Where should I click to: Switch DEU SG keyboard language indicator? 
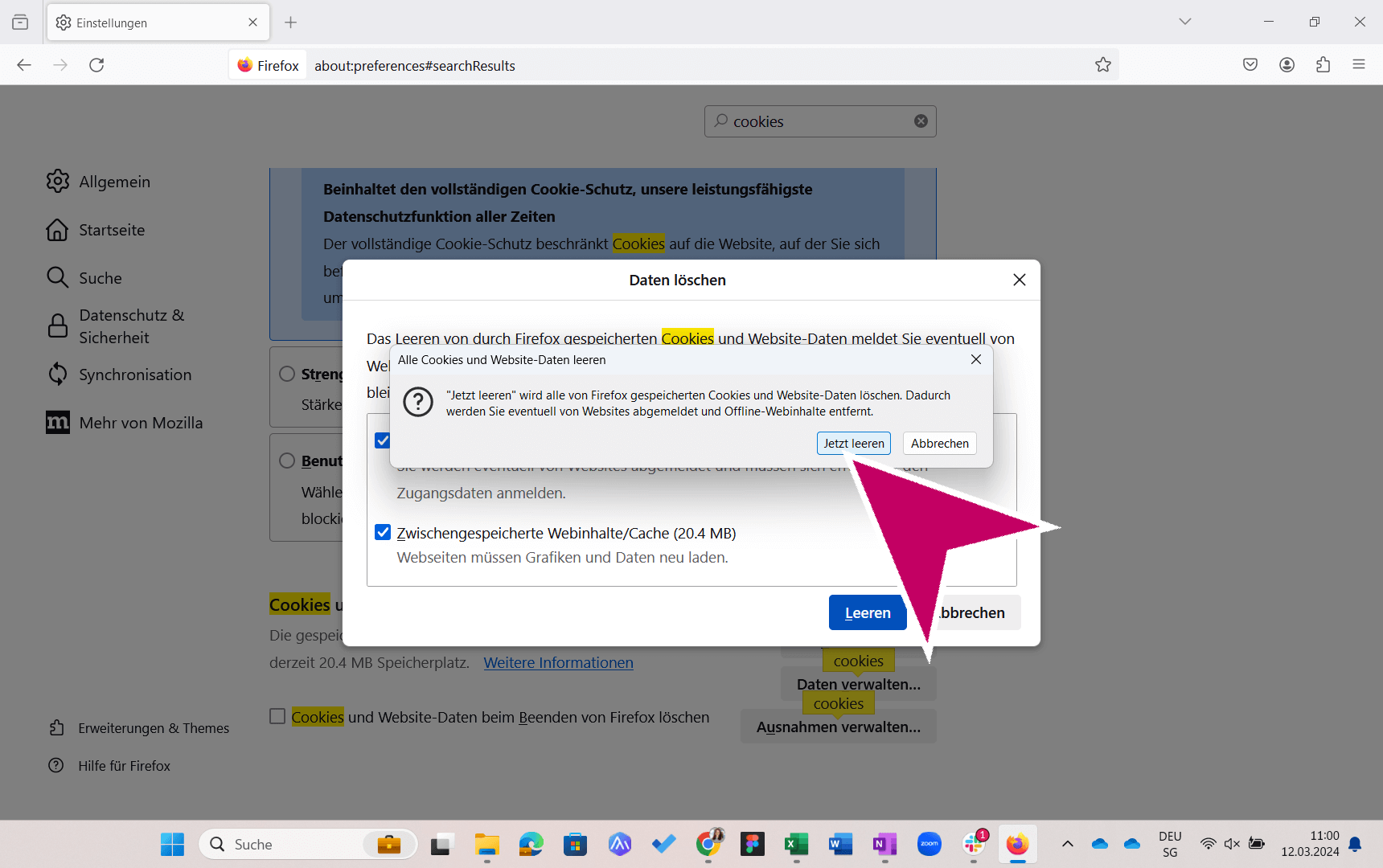click(x=1170, y=844)
